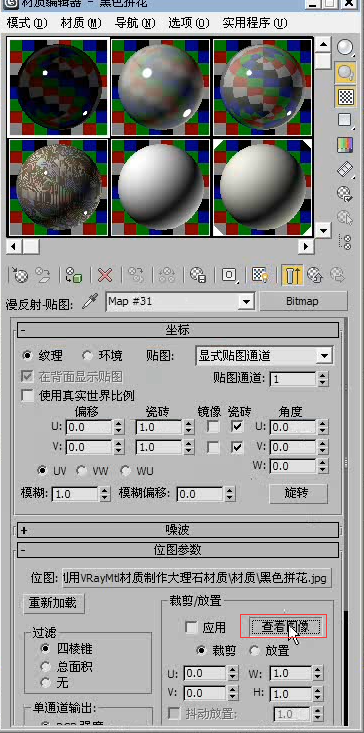Click W 角度 spinner arrows
Viewport: 364px width, 733px height.
pos(322,466)
